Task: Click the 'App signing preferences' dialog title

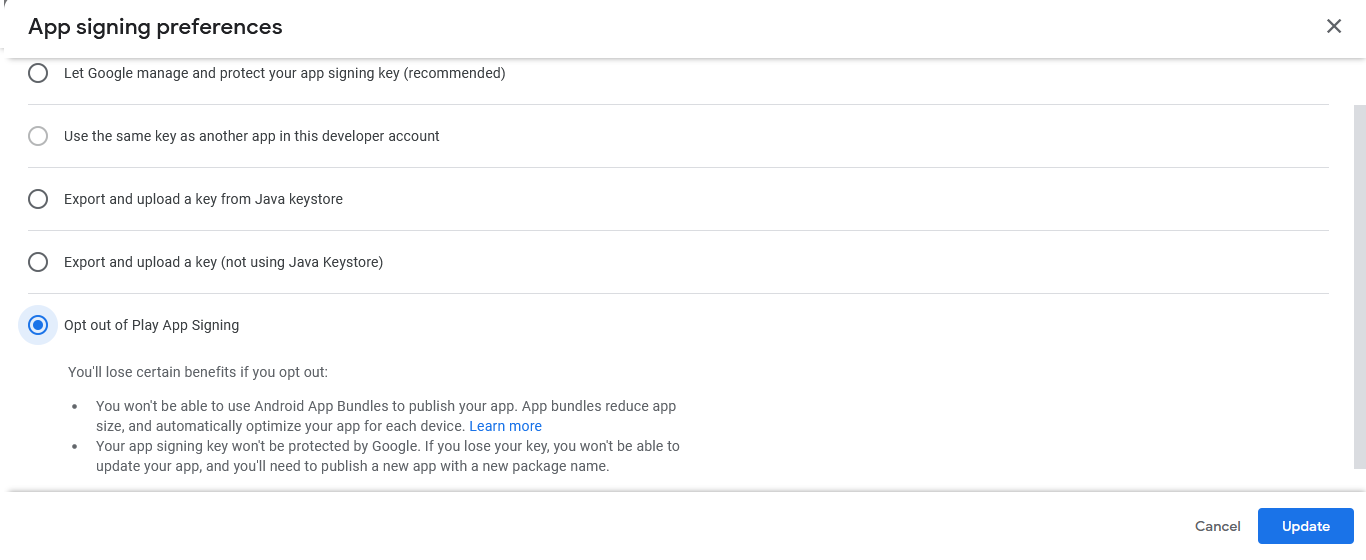Action: coord(155,27)
